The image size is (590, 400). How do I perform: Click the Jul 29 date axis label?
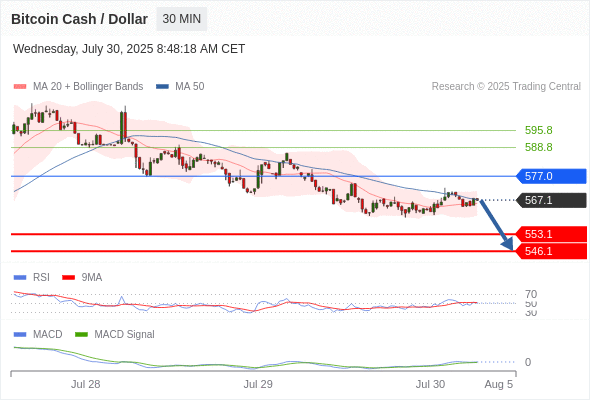258,384
